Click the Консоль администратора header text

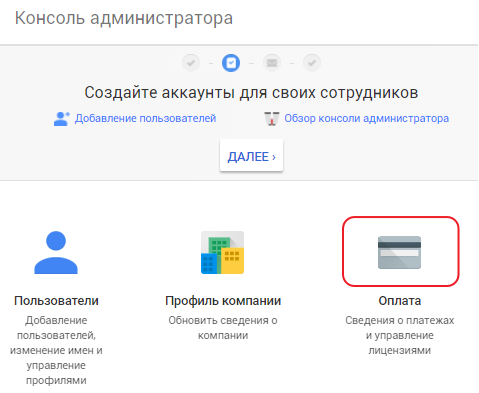pyautogui.click(x=124, y=18)
